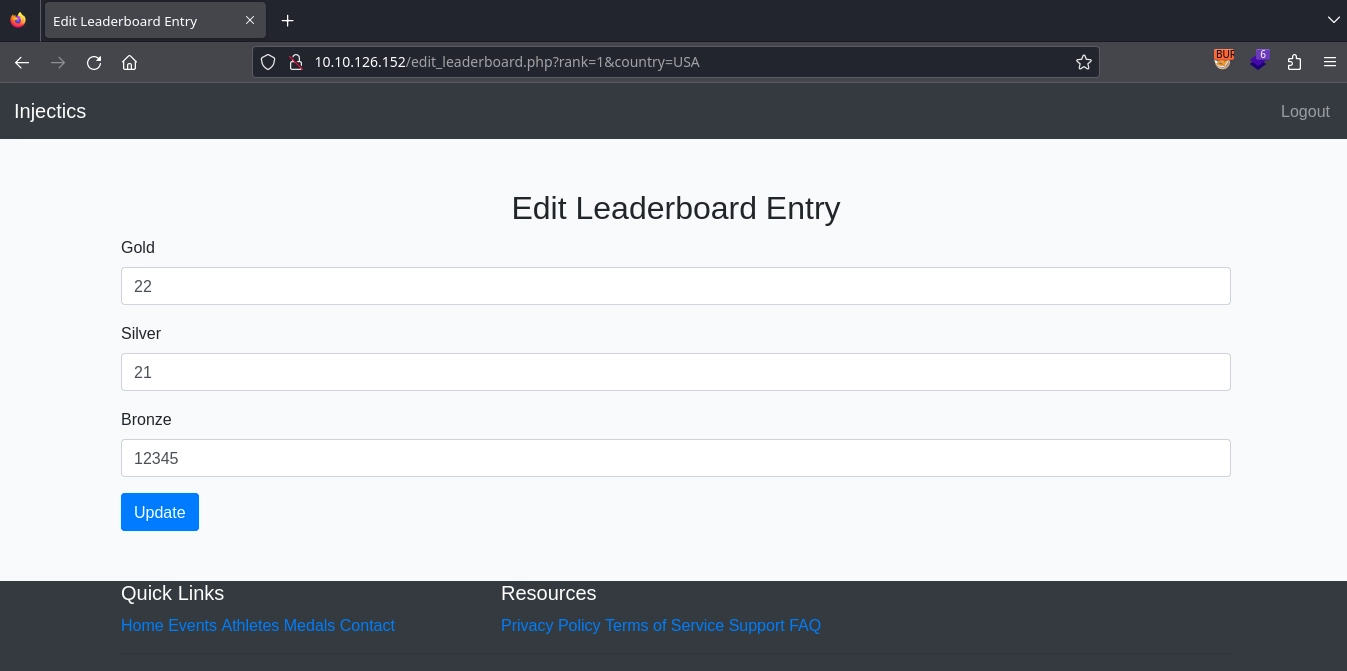Screen dimensions: 1347x671
Task: Click the Injectics site title
Action: (50, 111)
